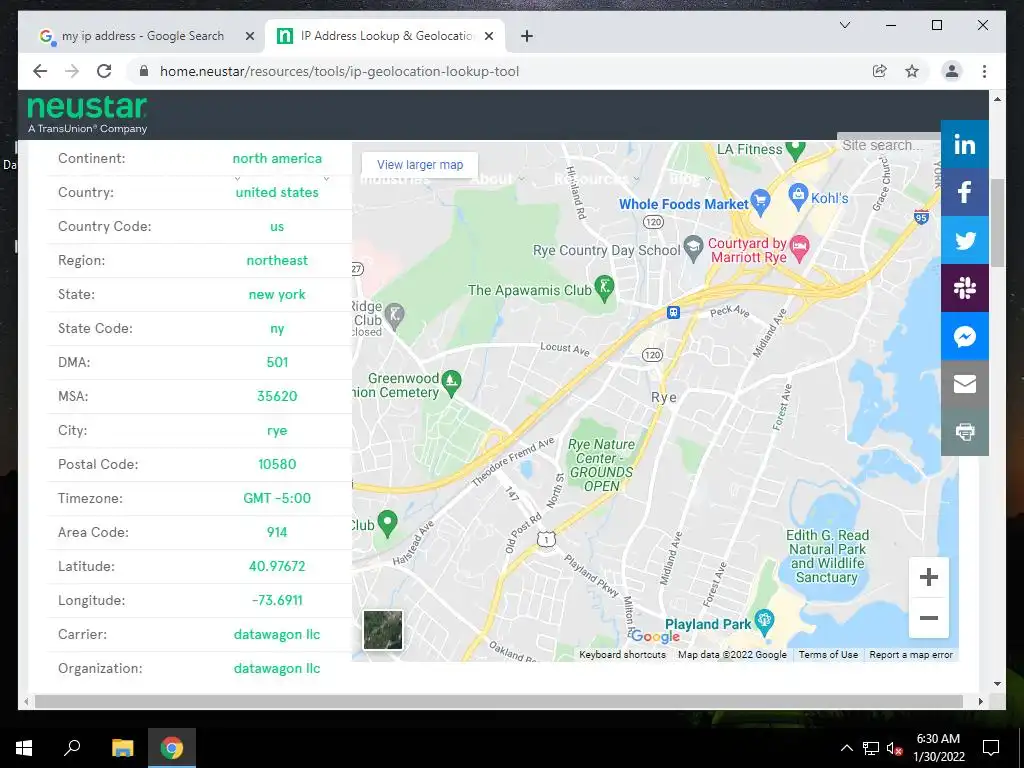Click the Neustar logo
The width and height of the screenshot is (1024, 768).
click(x=88, y=114)
